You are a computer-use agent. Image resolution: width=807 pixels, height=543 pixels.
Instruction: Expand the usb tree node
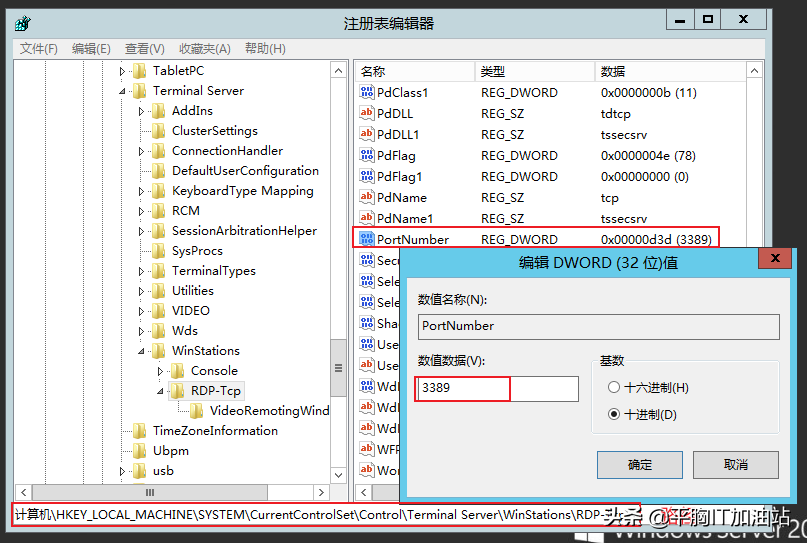click(x=122, y=471)
